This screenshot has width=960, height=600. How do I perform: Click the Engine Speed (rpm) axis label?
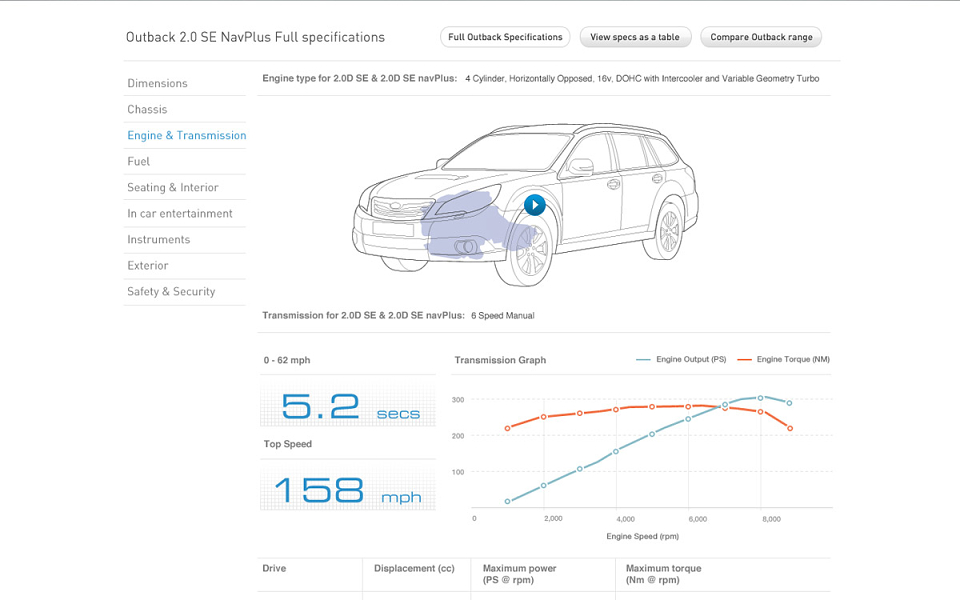coord(643,536)
